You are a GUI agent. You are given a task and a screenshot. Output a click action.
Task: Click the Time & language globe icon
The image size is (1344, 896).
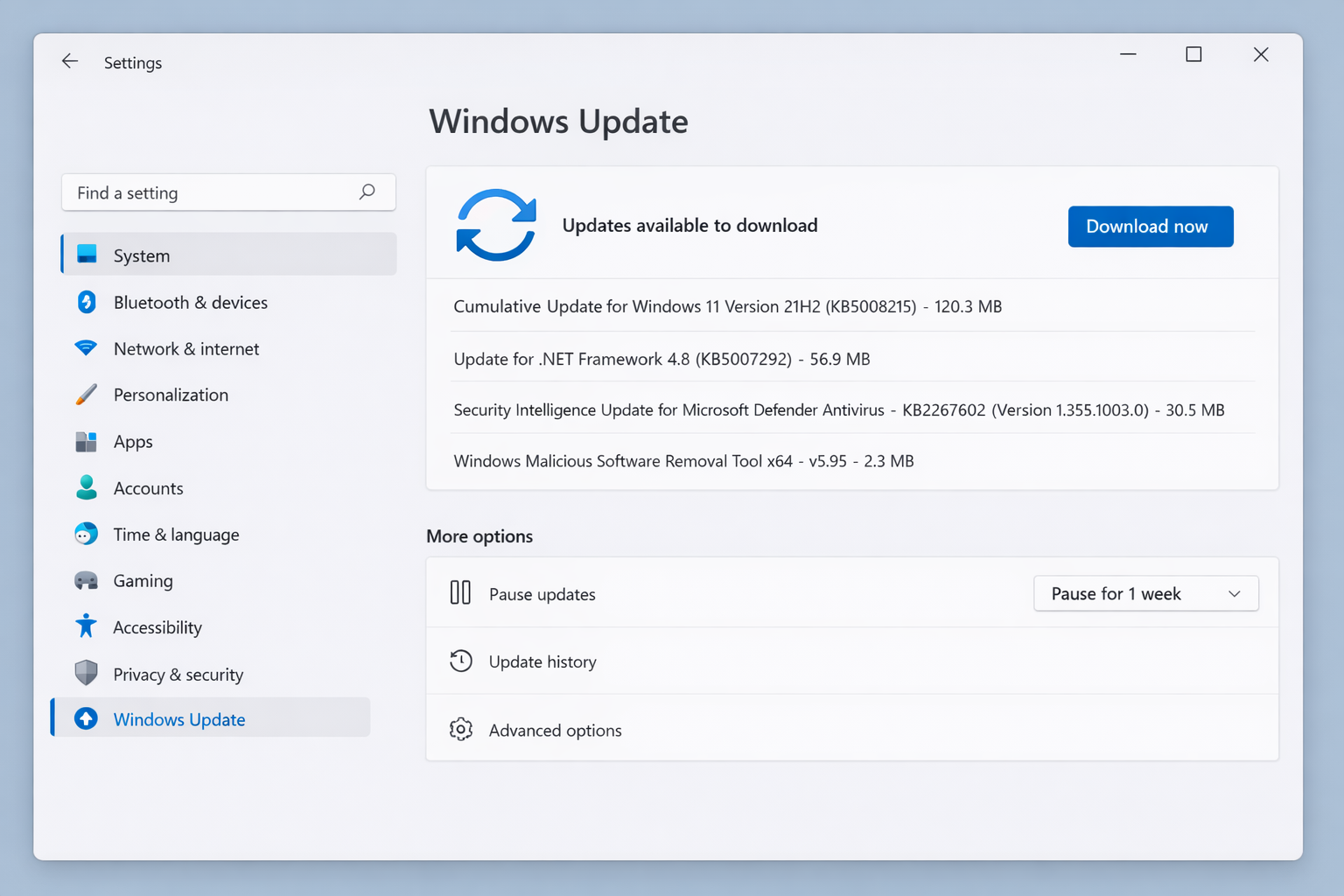[86, 534]
